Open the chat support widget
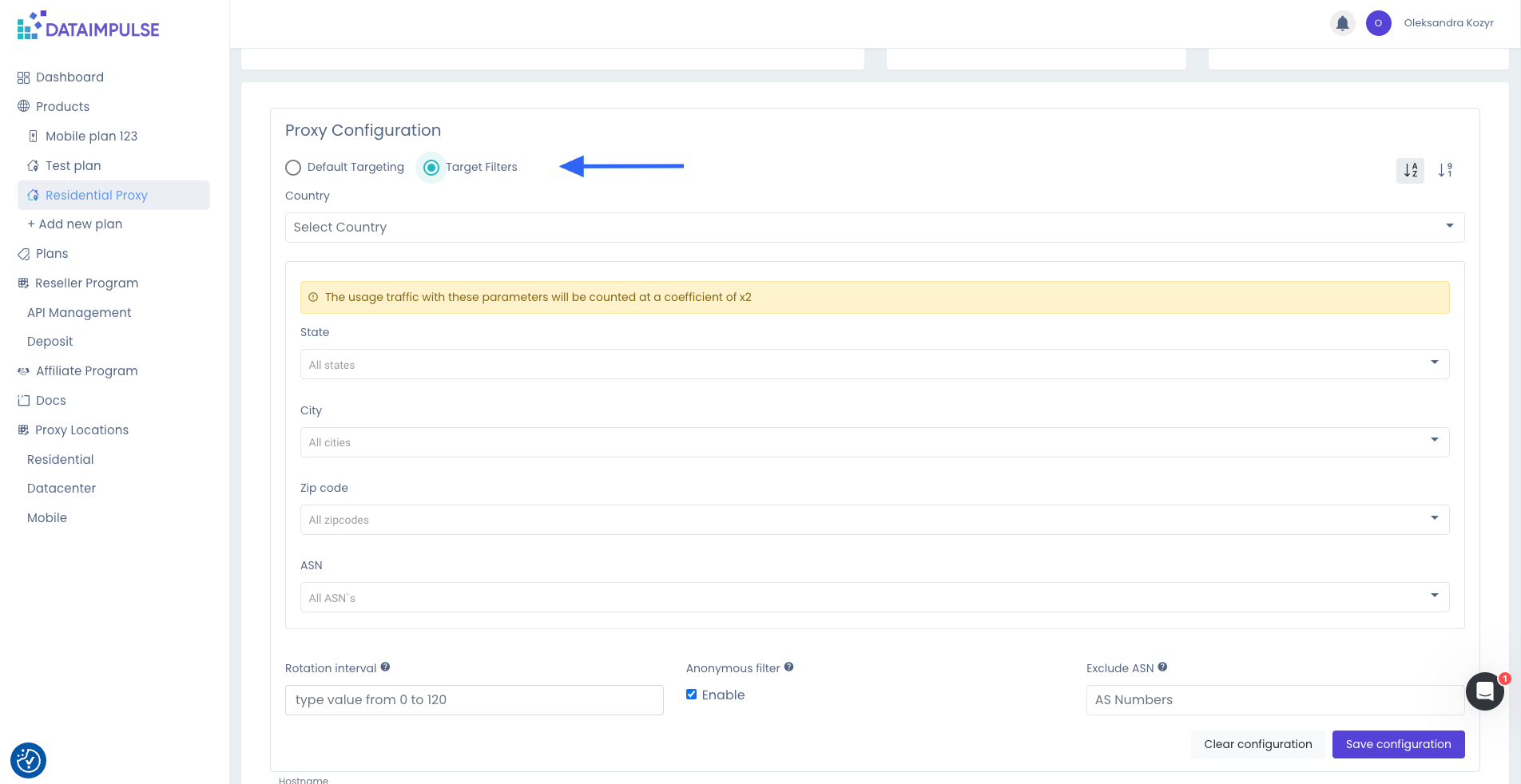Image resolution: width=1521 pixels, height=784 pixels. [1485, 691]
